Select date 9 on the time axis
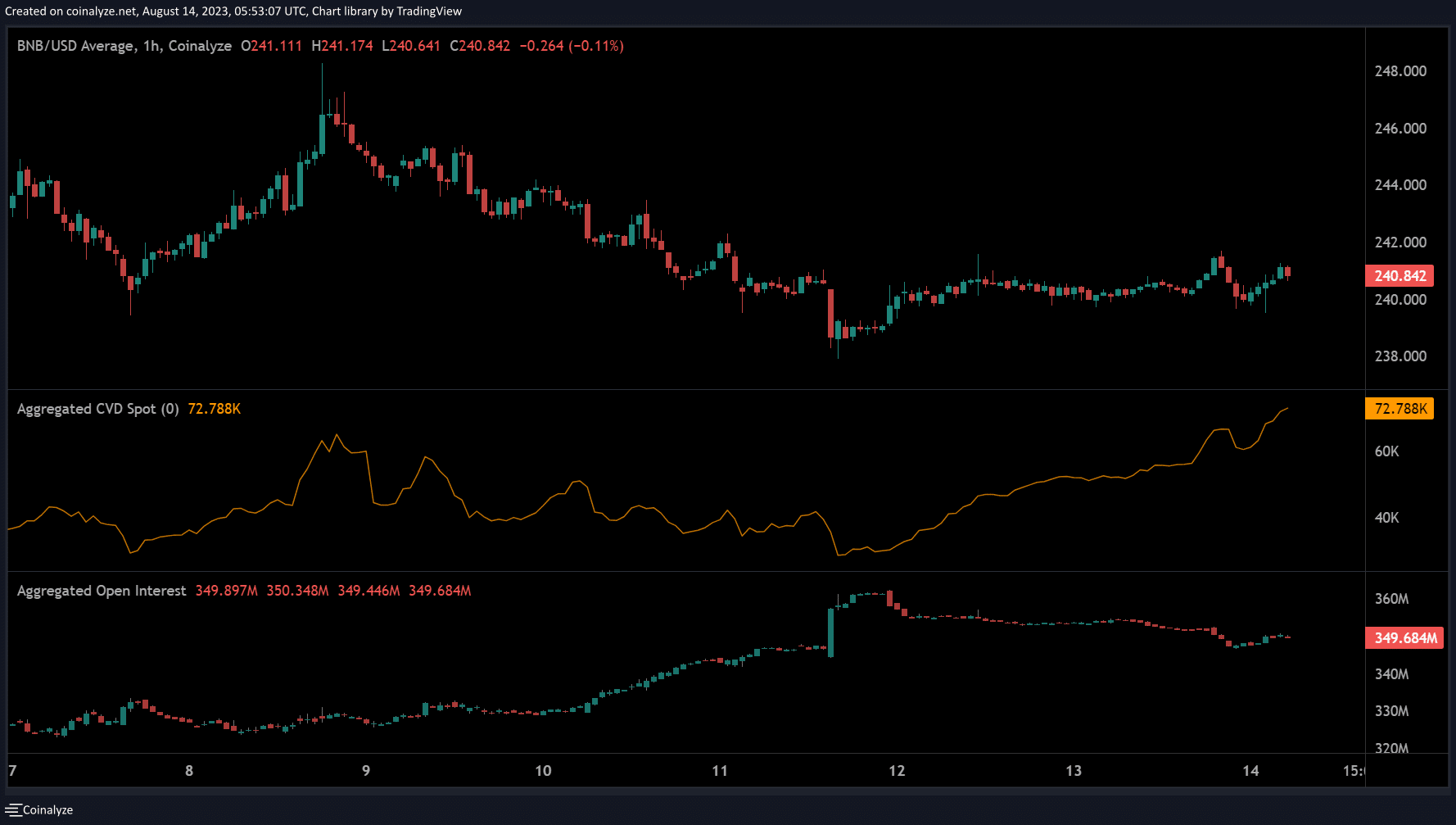 pos(366,771)
